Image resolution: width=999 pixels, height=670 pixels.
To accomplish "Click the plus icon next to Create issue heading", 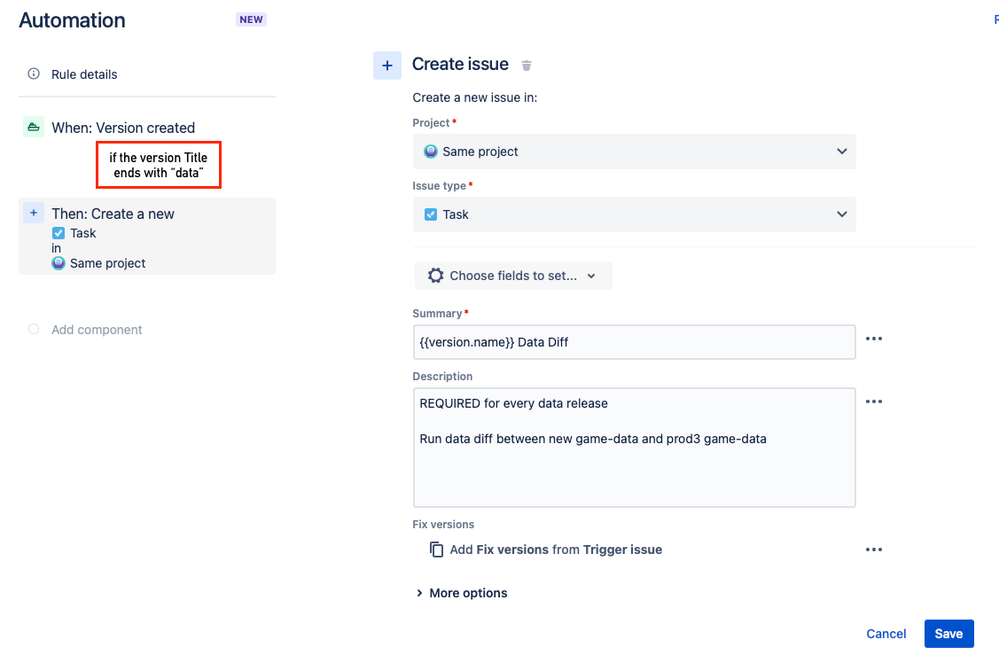I will [387, 66].
